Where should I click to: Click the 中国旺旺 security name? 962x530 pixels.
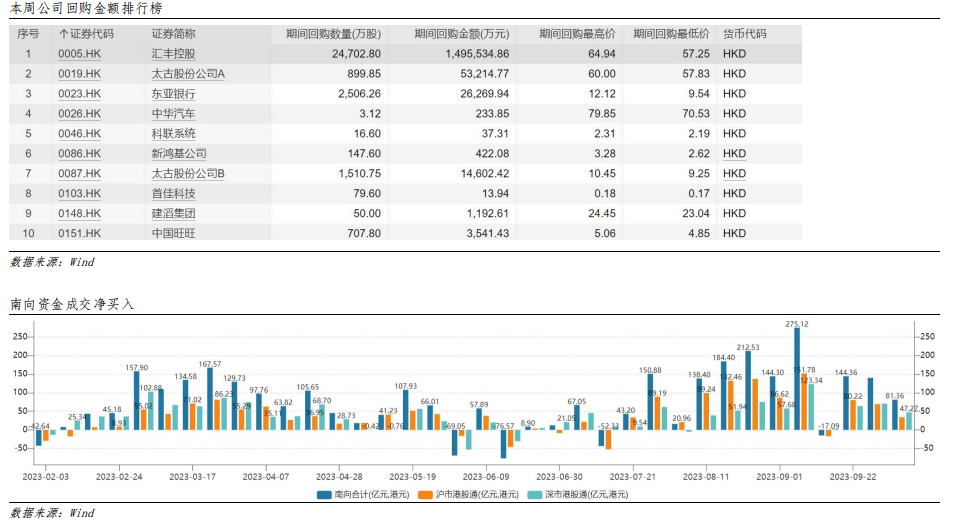coord(174,233)
